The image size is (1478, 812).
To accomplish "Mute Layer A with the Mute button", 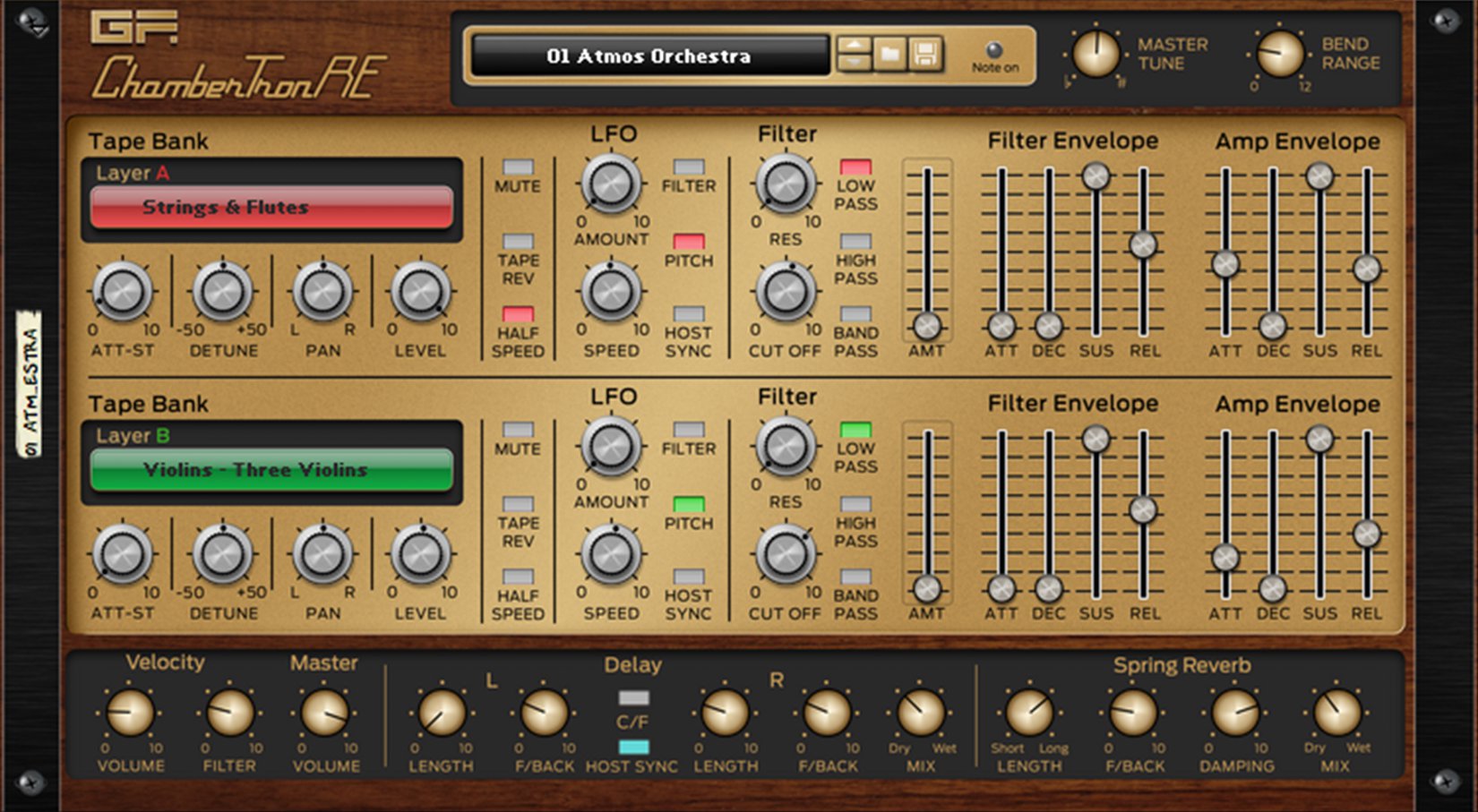I will tap(518, 167).
